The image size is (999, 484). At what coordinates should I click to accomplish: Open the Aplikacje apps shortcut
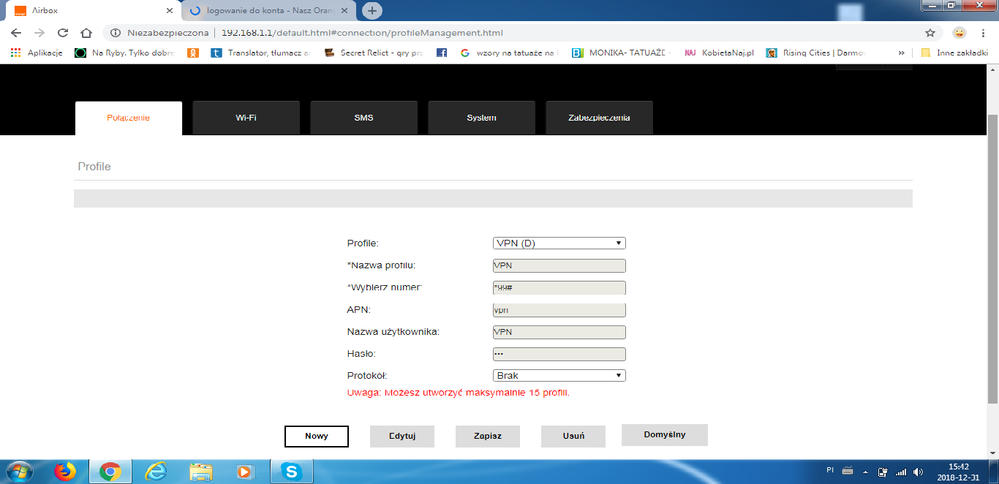point(38,52)
